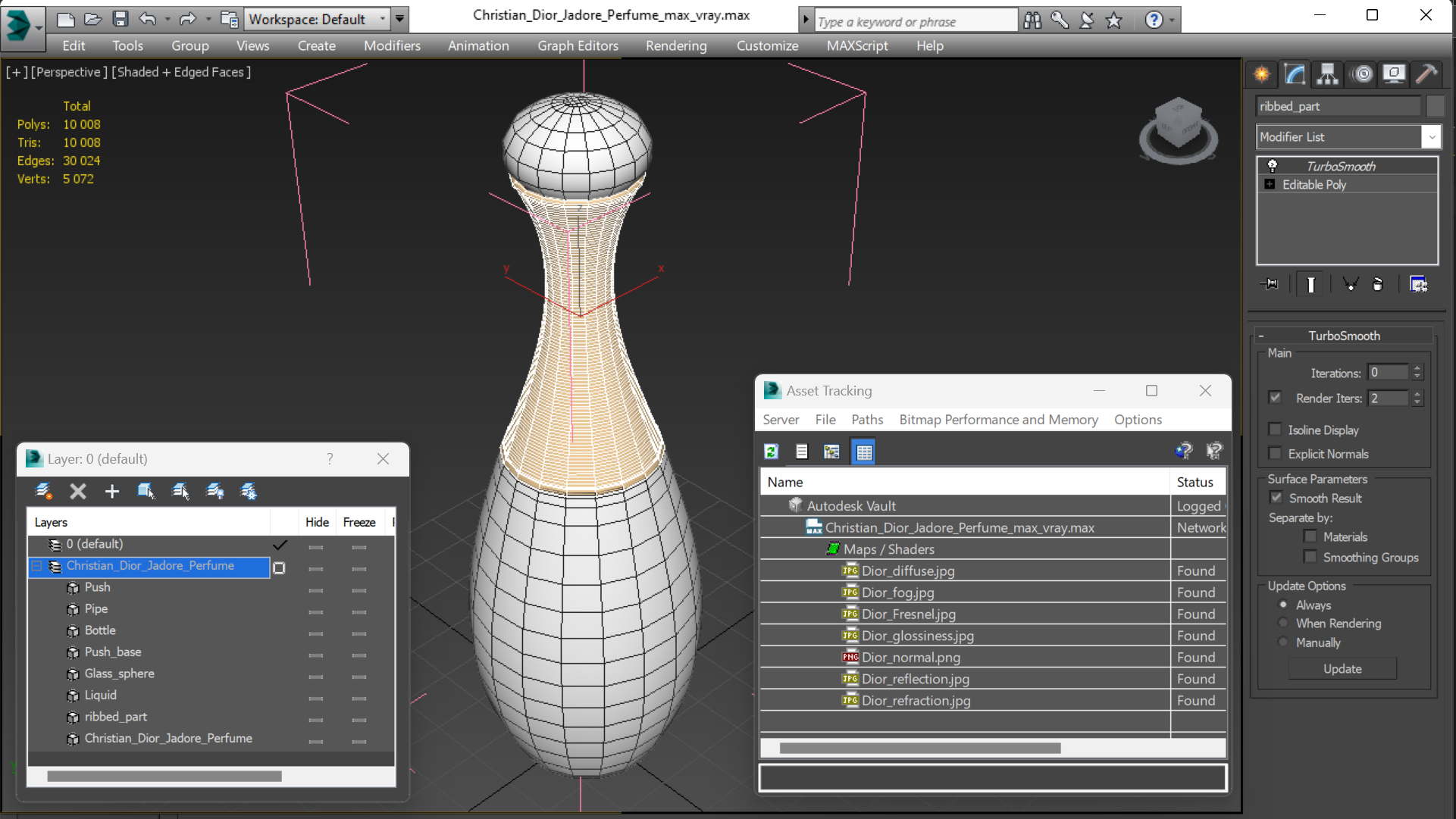Open the Rendering menu

pos(675,45)
